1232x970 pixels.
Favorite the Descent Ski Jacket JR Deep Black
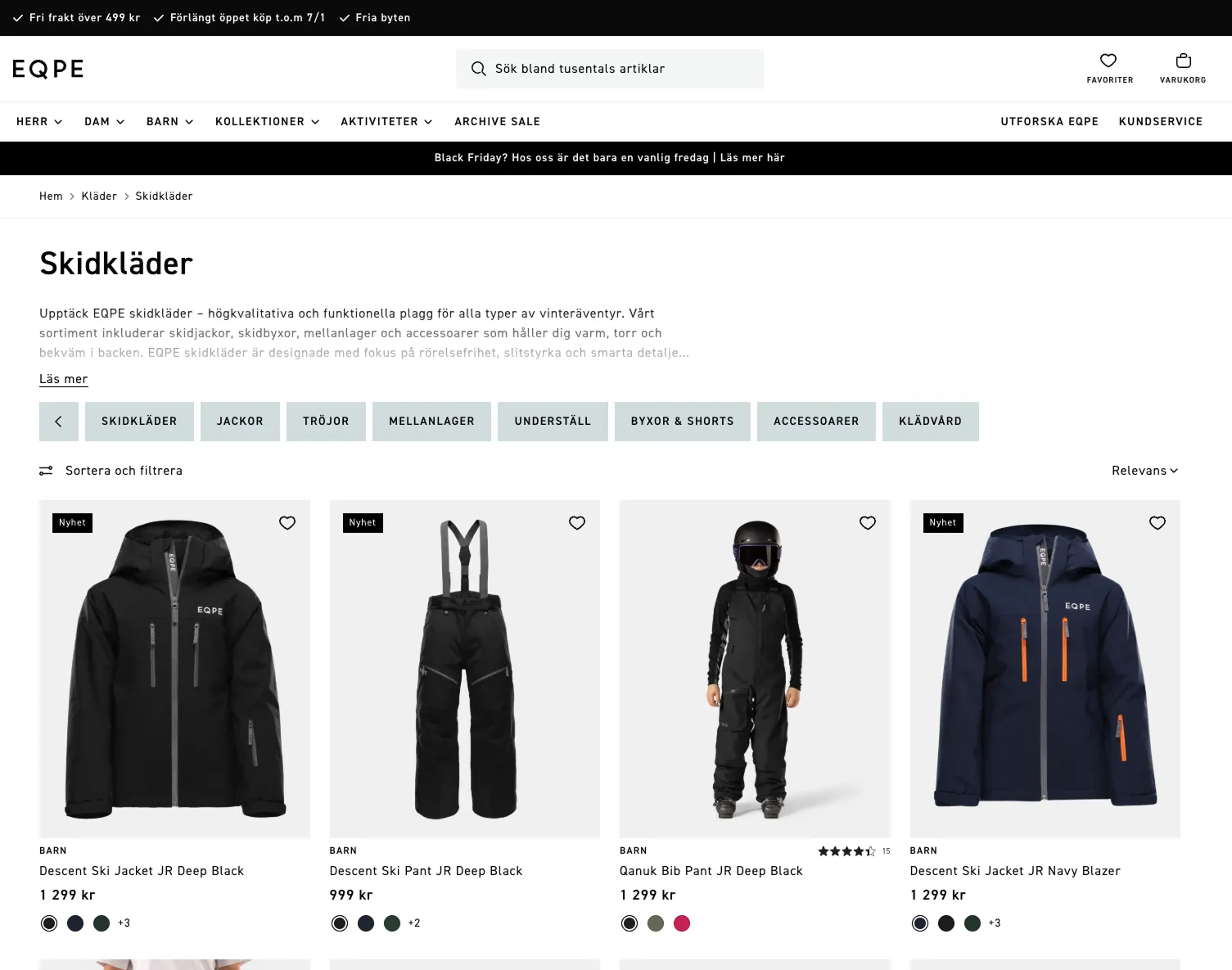click(287, 523)
